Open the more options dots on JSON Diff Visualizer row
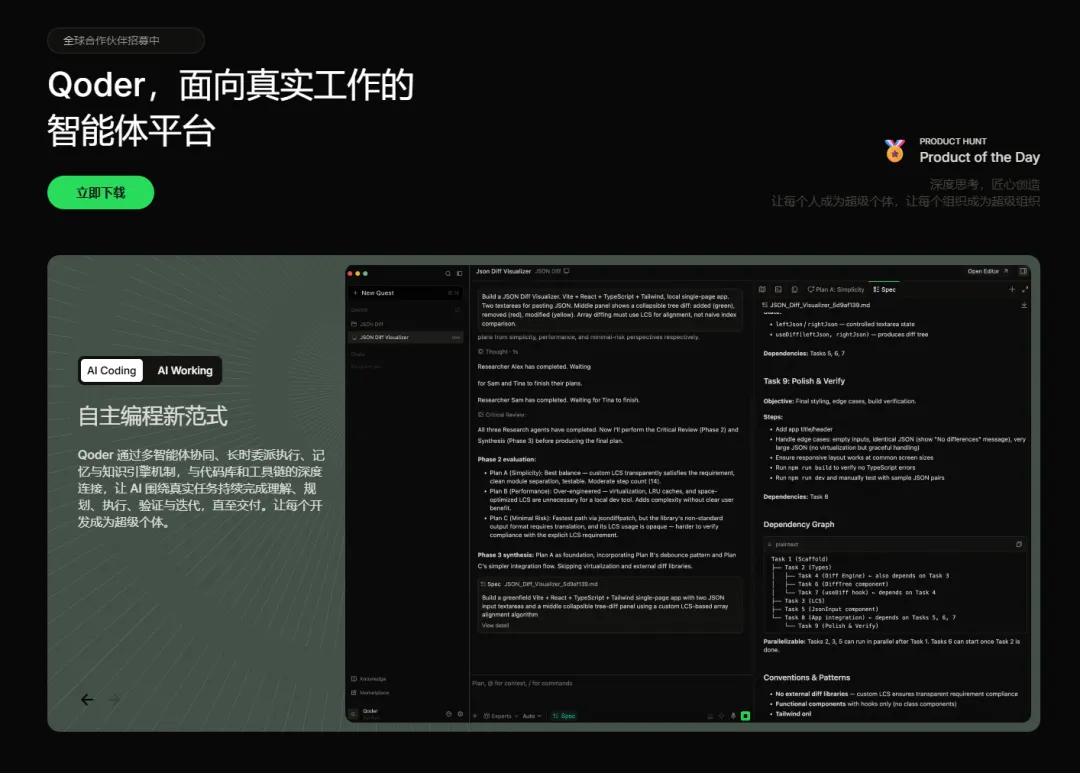The height and width of the screenshot is (773, 1080). 455,338
